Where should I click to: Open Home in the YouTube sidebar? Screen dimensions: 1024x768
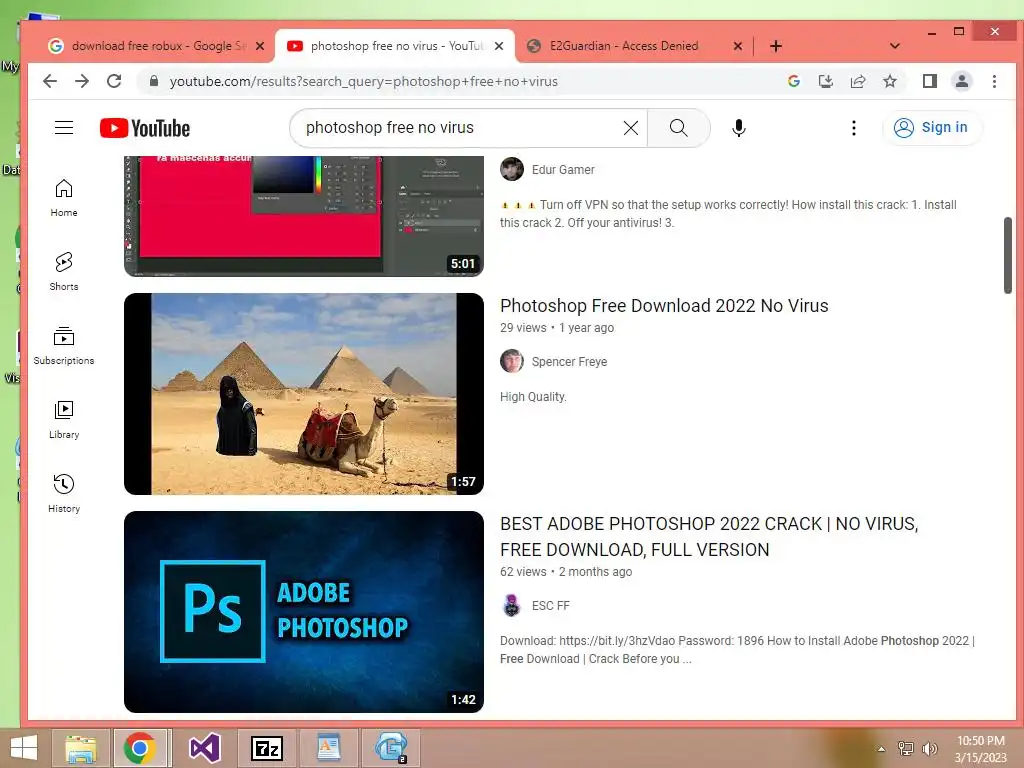[64, 198]
